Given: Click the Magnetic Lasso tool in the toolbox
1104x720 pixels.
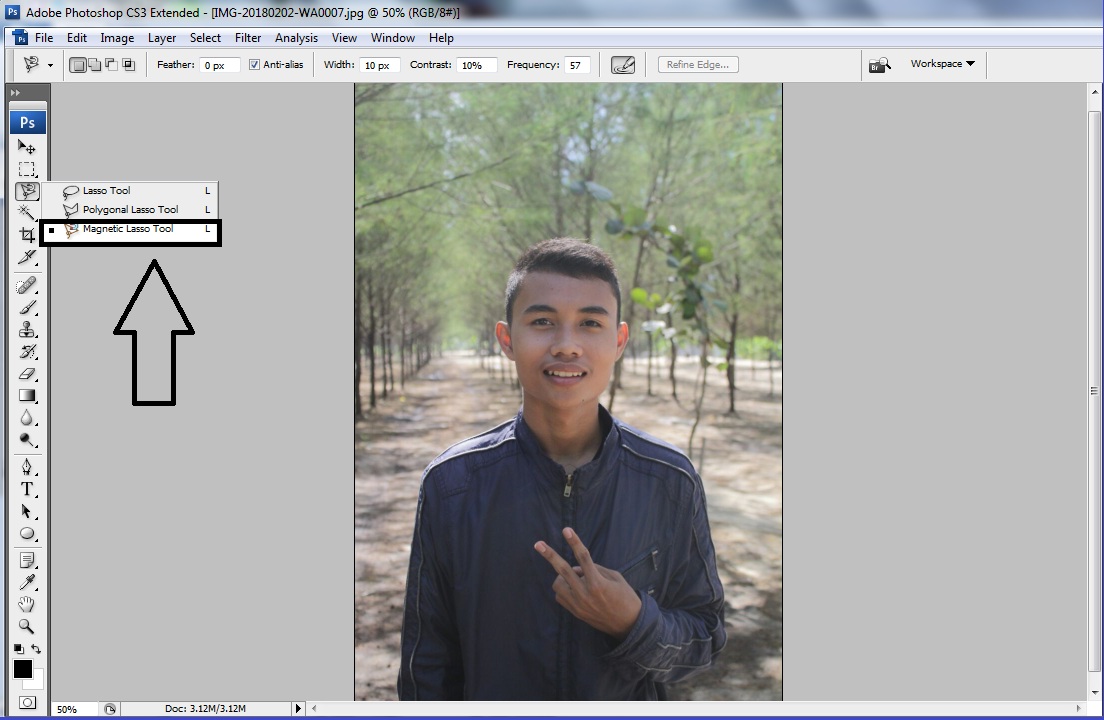Looking at the screenshot, I should click(x=27, y=191).
